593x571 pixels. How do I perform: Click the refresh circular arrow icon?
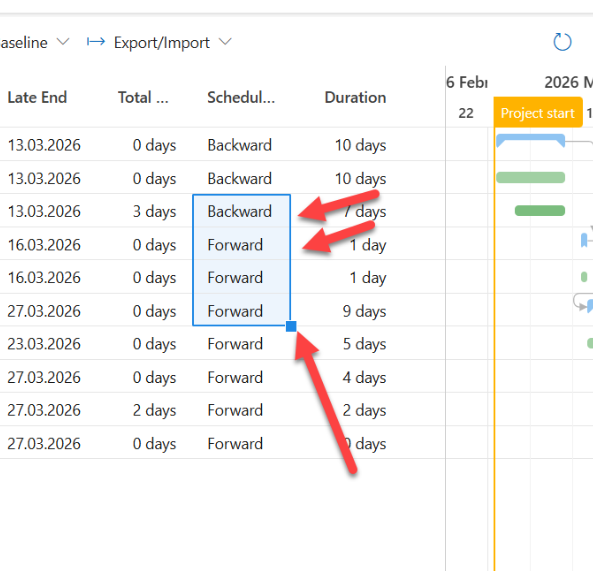click(x=562, y=42)
